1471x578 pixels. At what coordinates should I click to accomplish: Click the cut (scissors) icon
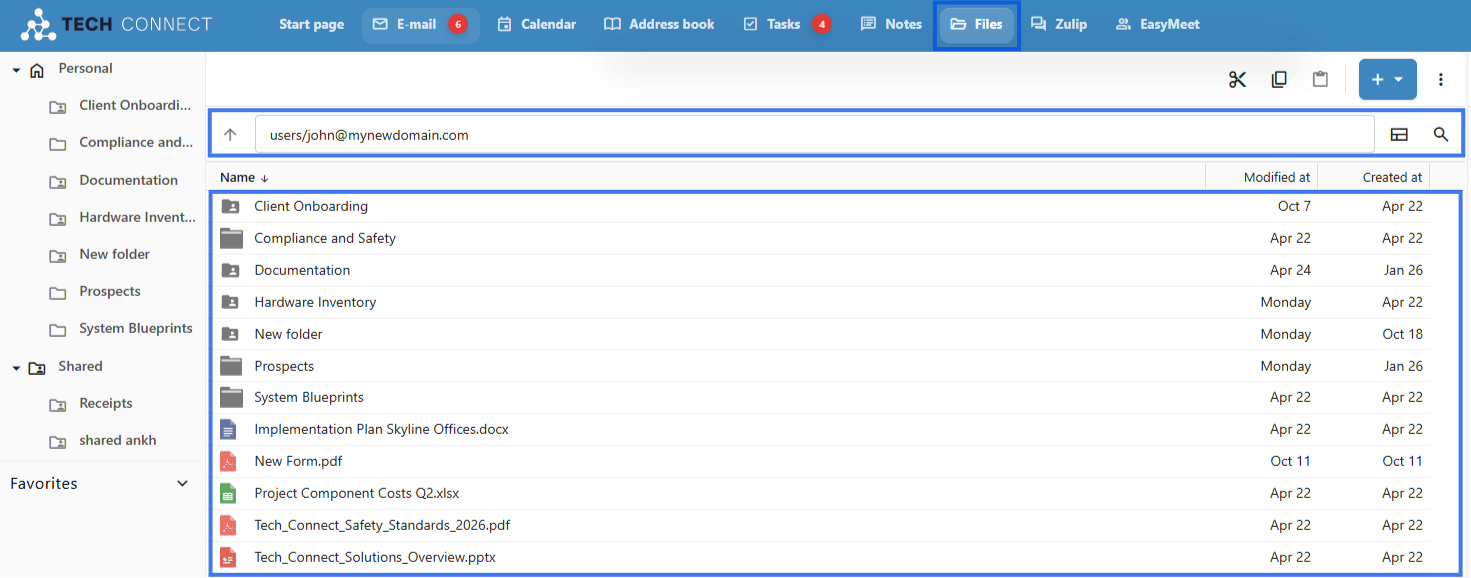[1237, 80]
